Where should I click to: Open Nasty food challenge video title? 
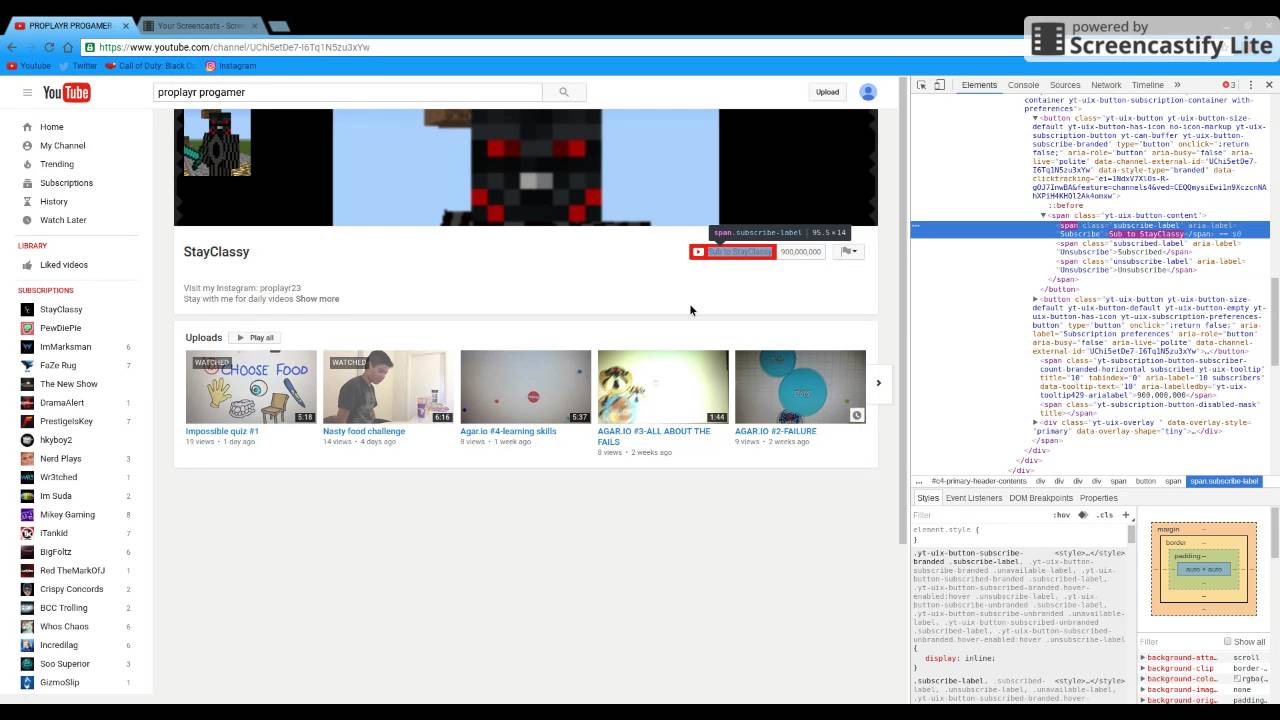[364, 431]
